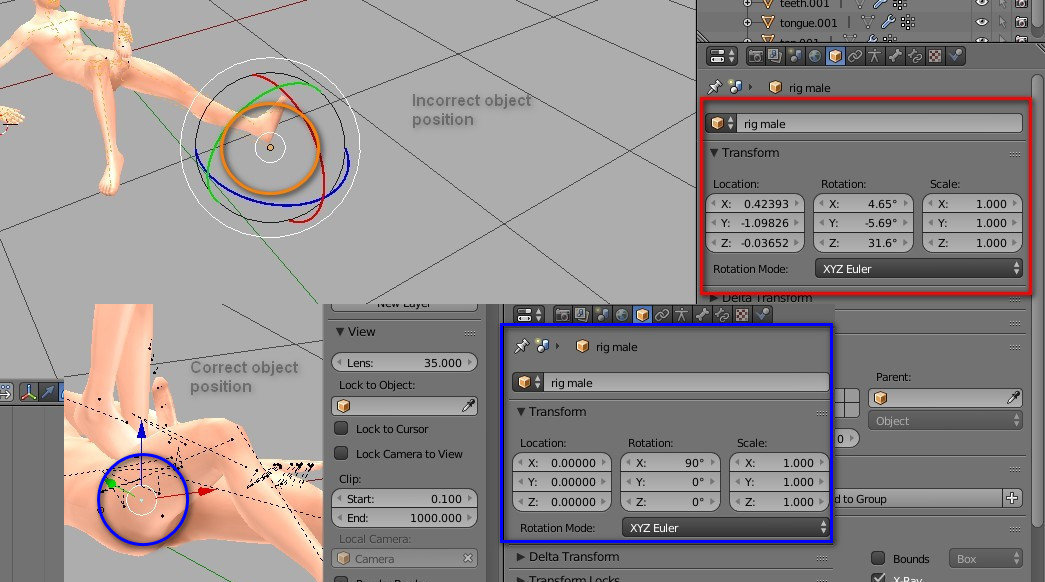Open Texture checker tab beside the View panel

[x=742, y=315]
